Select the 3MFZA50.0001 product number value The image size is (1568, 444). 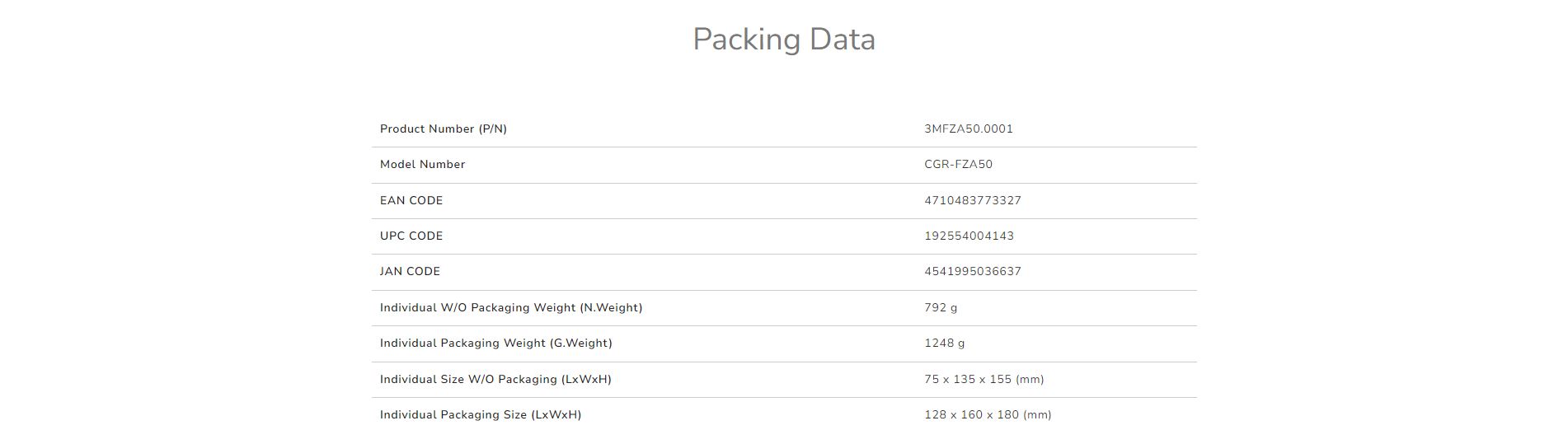pyautogui.click(x=968, y=129)
